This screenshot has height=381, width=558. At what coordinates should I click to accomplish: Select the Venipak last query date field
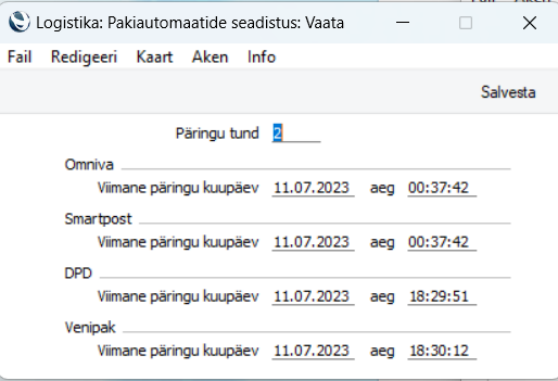coord(313,351)
